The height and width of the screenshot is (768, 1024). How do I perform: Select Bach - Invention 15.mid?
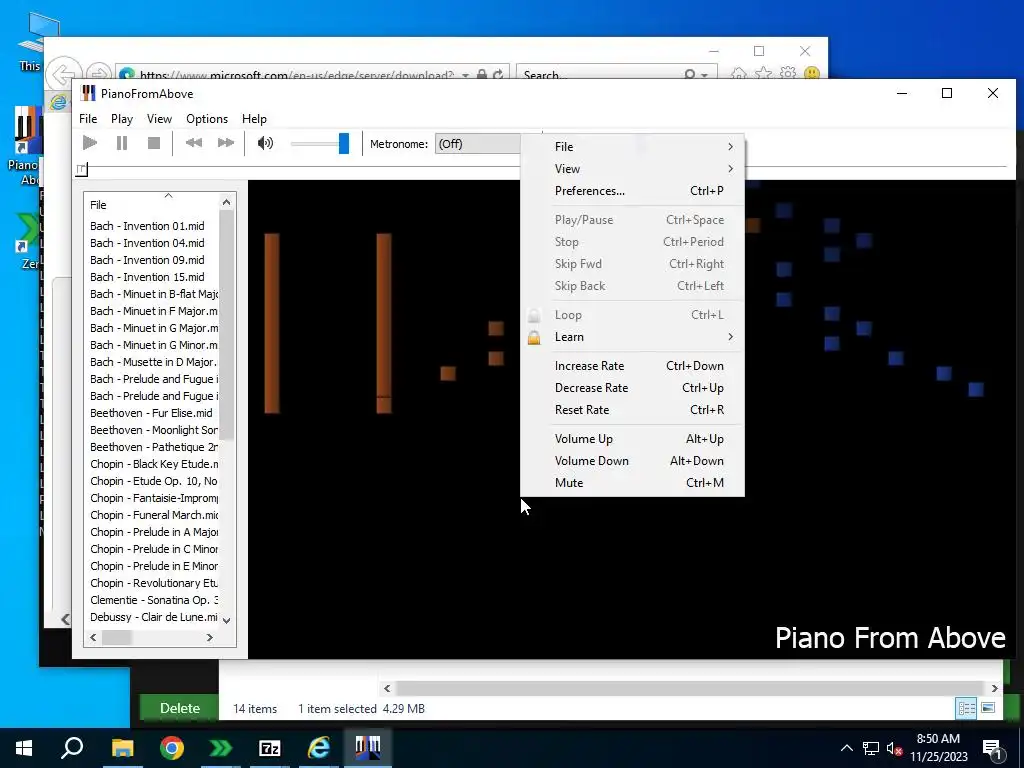point(147,277)
